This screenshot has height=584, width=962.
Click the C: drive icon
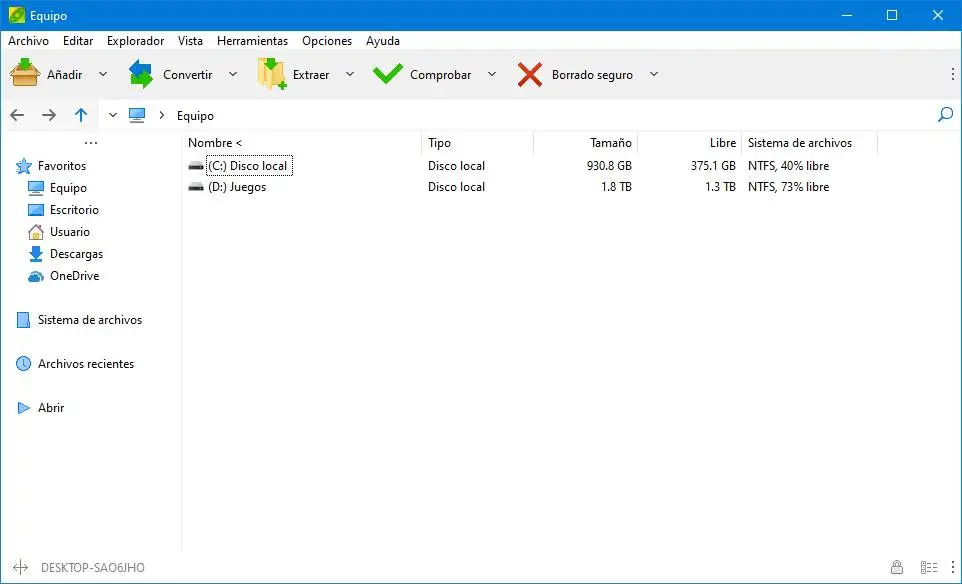coord(196,166)
